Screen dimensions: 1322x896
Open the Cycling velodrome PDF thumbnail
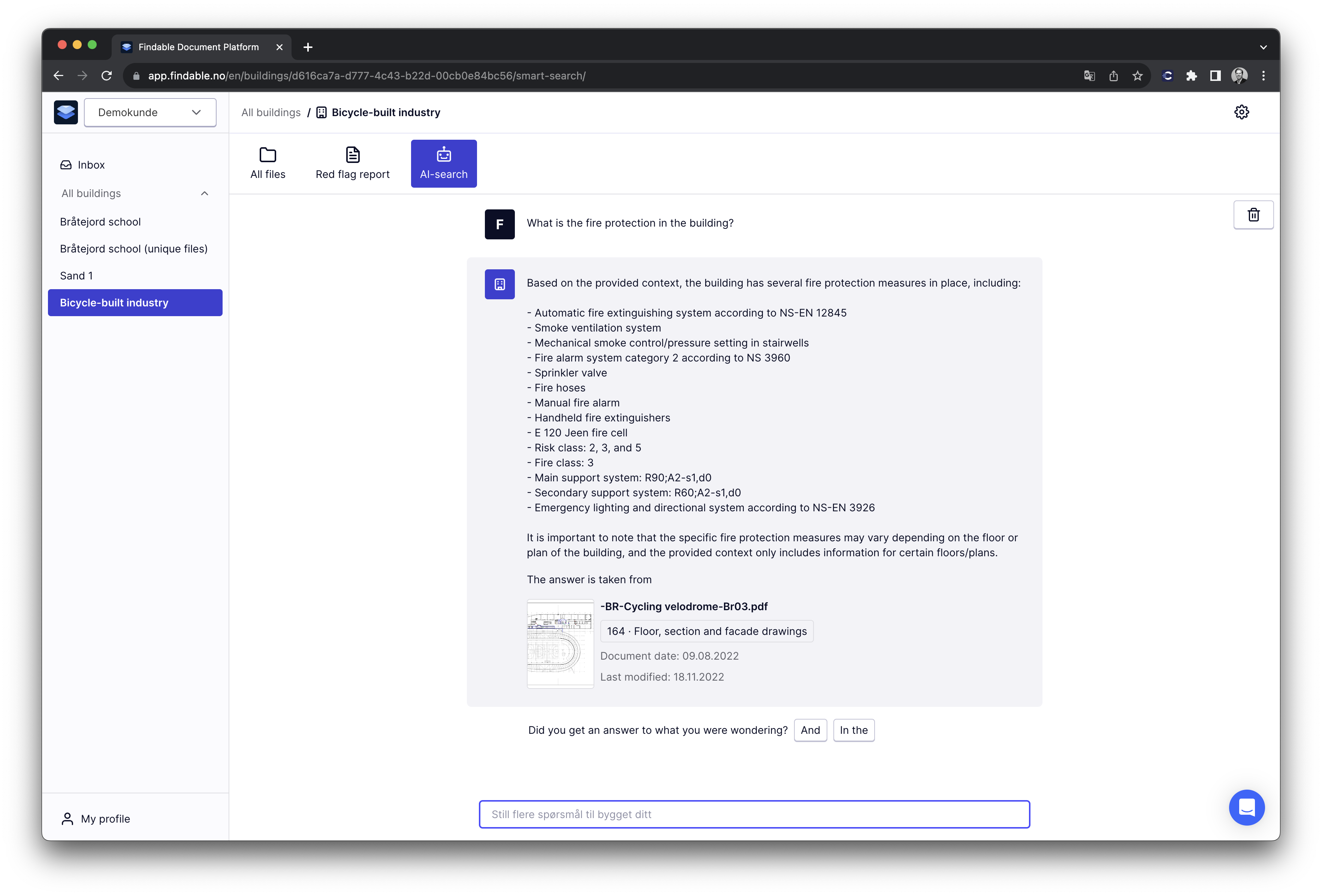pyautogui.click(x=560, y=644)
